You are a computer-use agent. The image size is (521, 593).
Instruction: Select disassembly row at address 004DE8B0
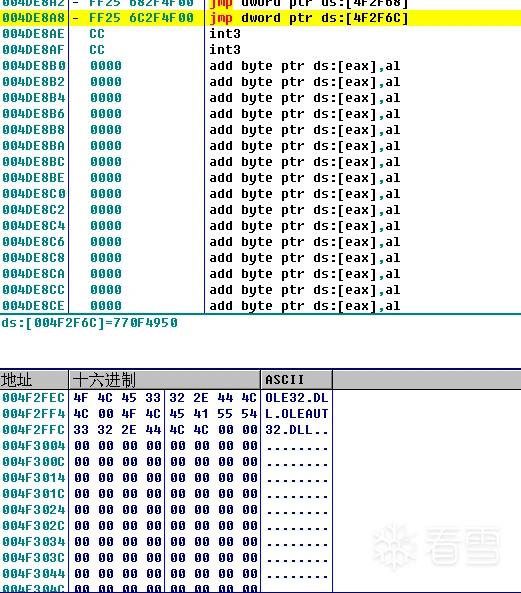pos(260,66)
